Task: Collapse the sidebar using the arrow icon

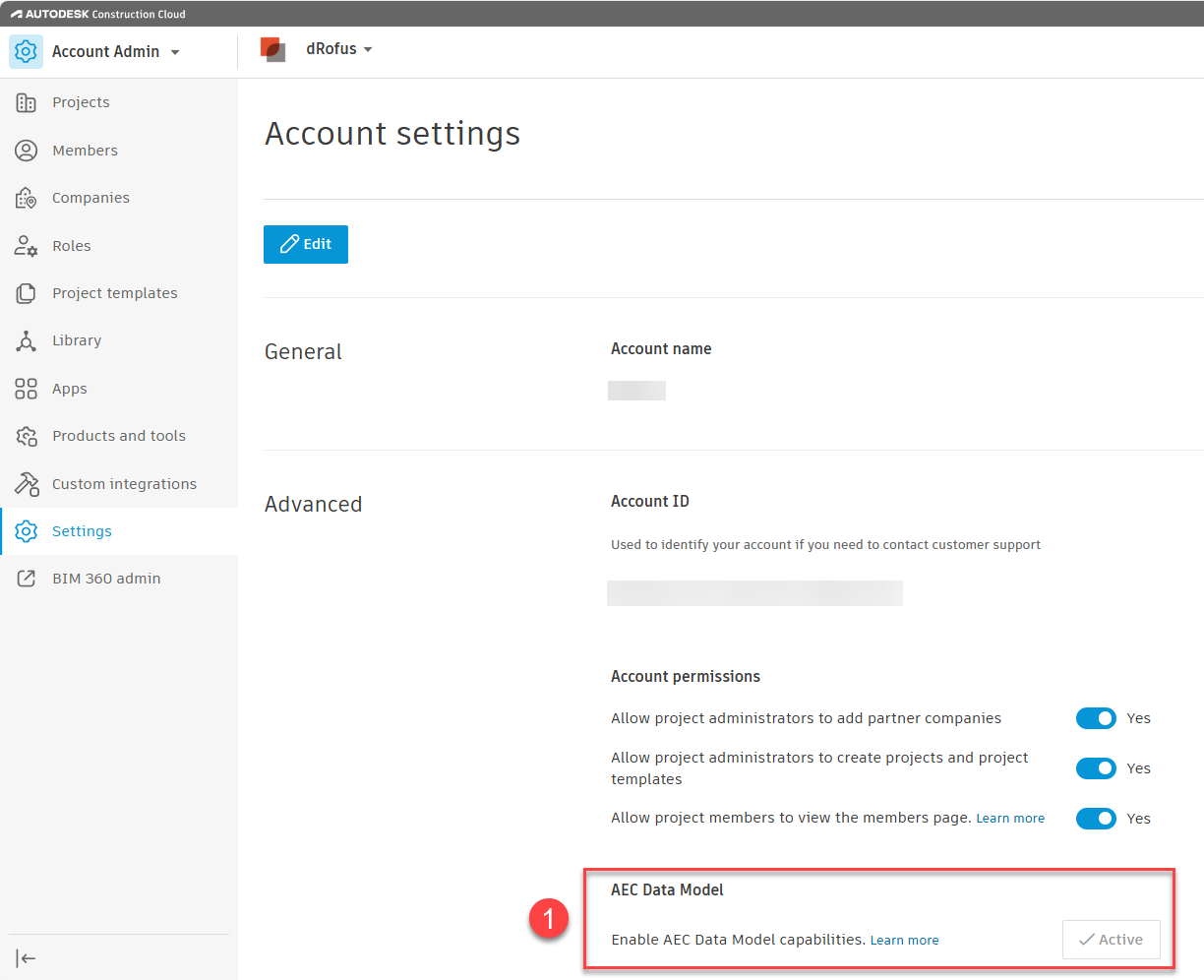Action: [x=27, y=958]
